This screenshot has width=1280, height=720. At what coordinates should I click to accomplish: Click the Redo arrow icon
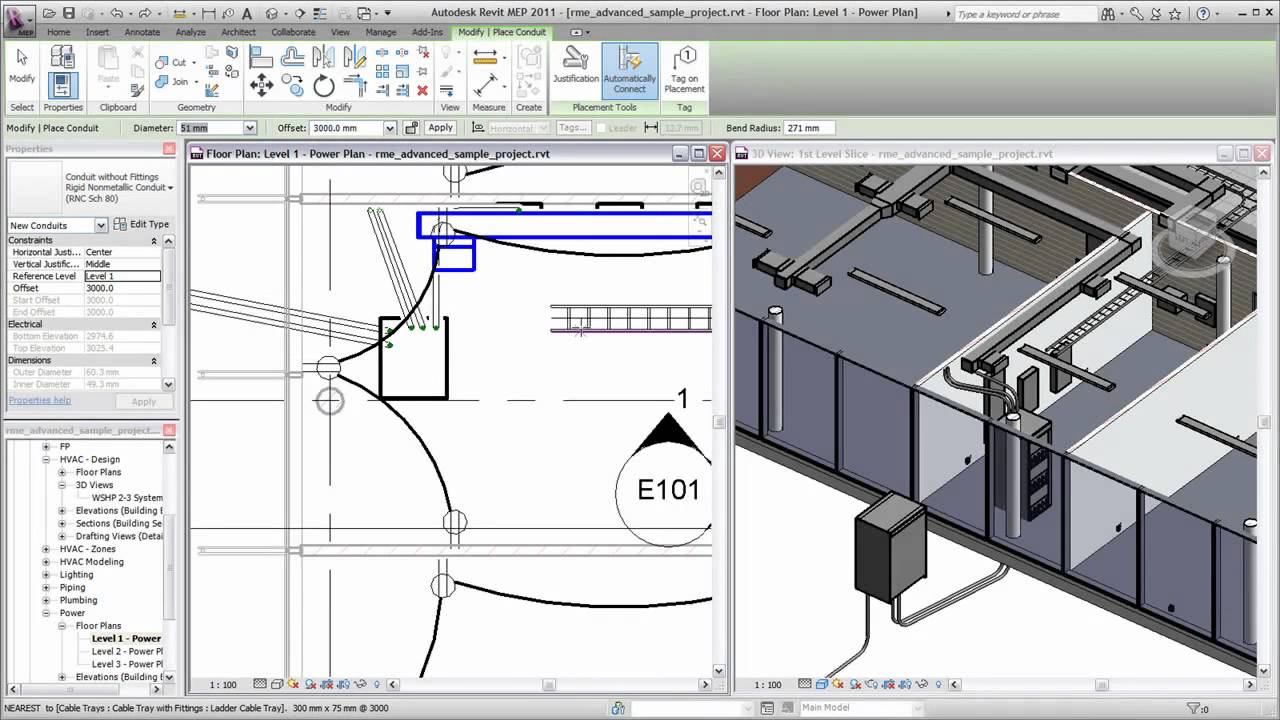pos(146,14)
